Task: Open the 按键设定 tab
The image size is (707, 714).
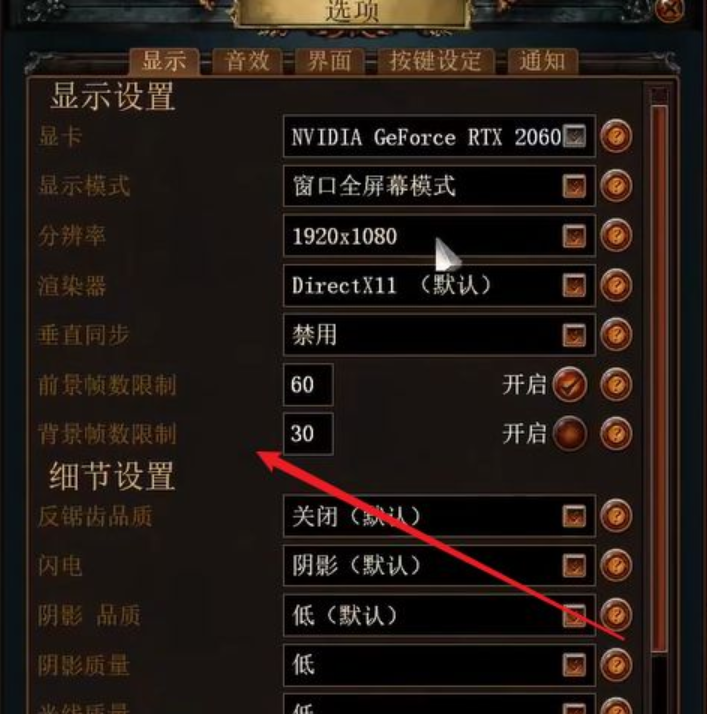Action: 436,61
